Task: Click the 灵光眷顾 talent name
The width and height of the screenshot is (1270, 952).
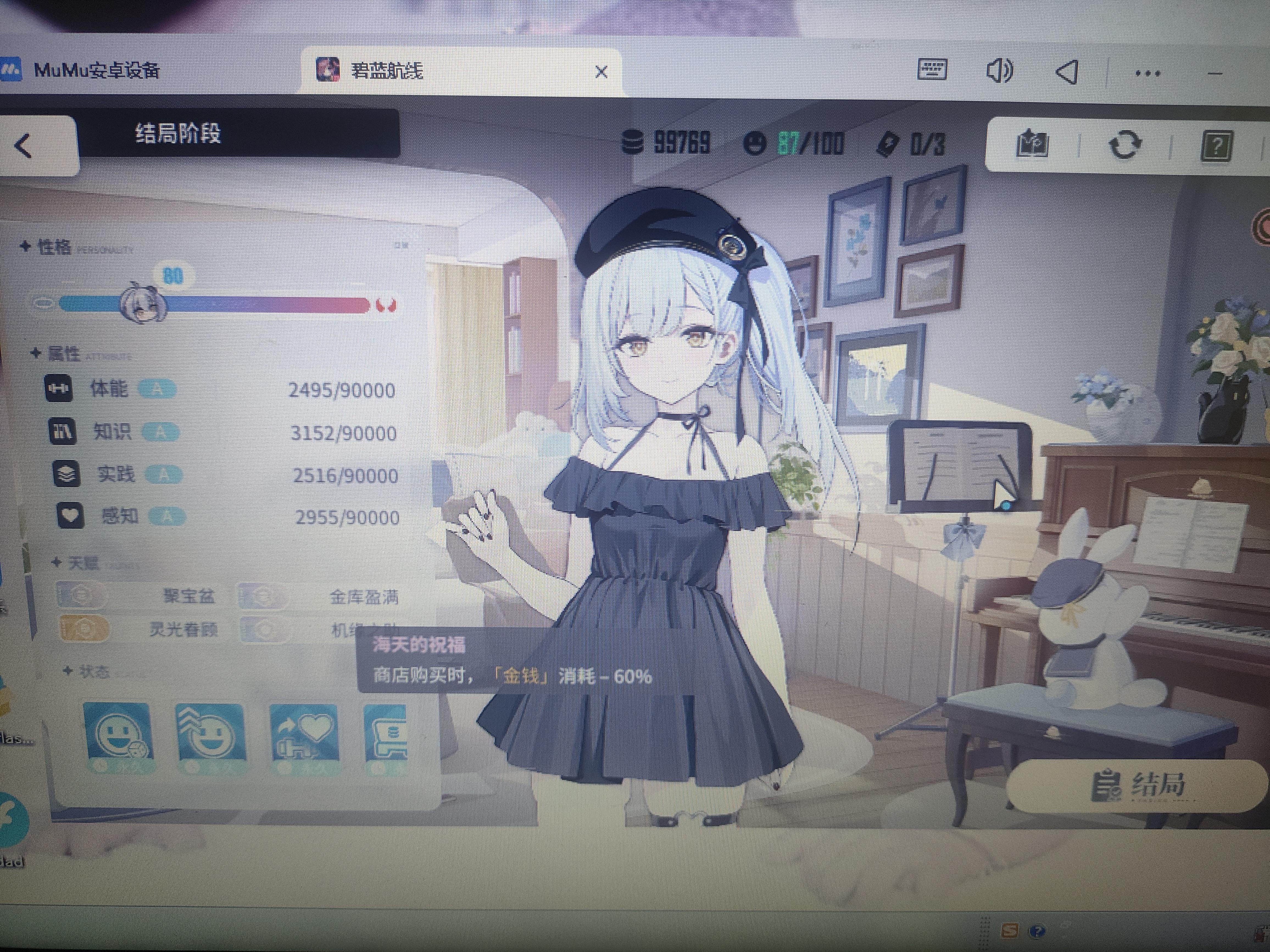Action: [183, 629]
